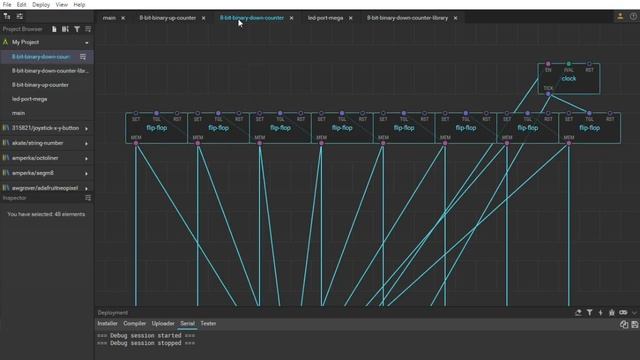This screenshot has width=640, height=360.
Task: Open the Project Browser filter funnel icon
Action: pos(77,29)
